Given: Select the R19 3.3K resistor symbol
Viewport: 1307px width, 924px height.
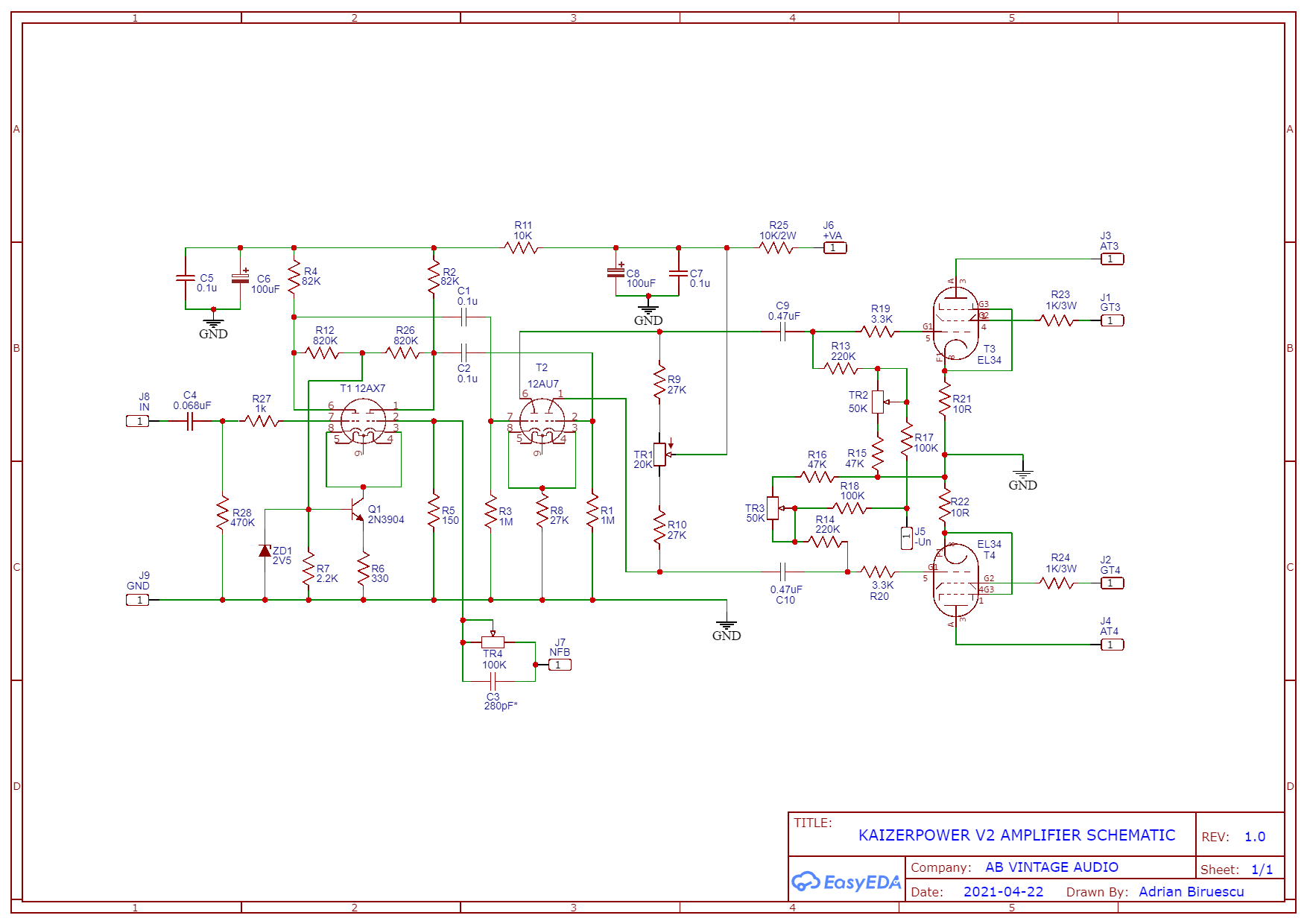Looking at the screenshot, I should point(878,332).
